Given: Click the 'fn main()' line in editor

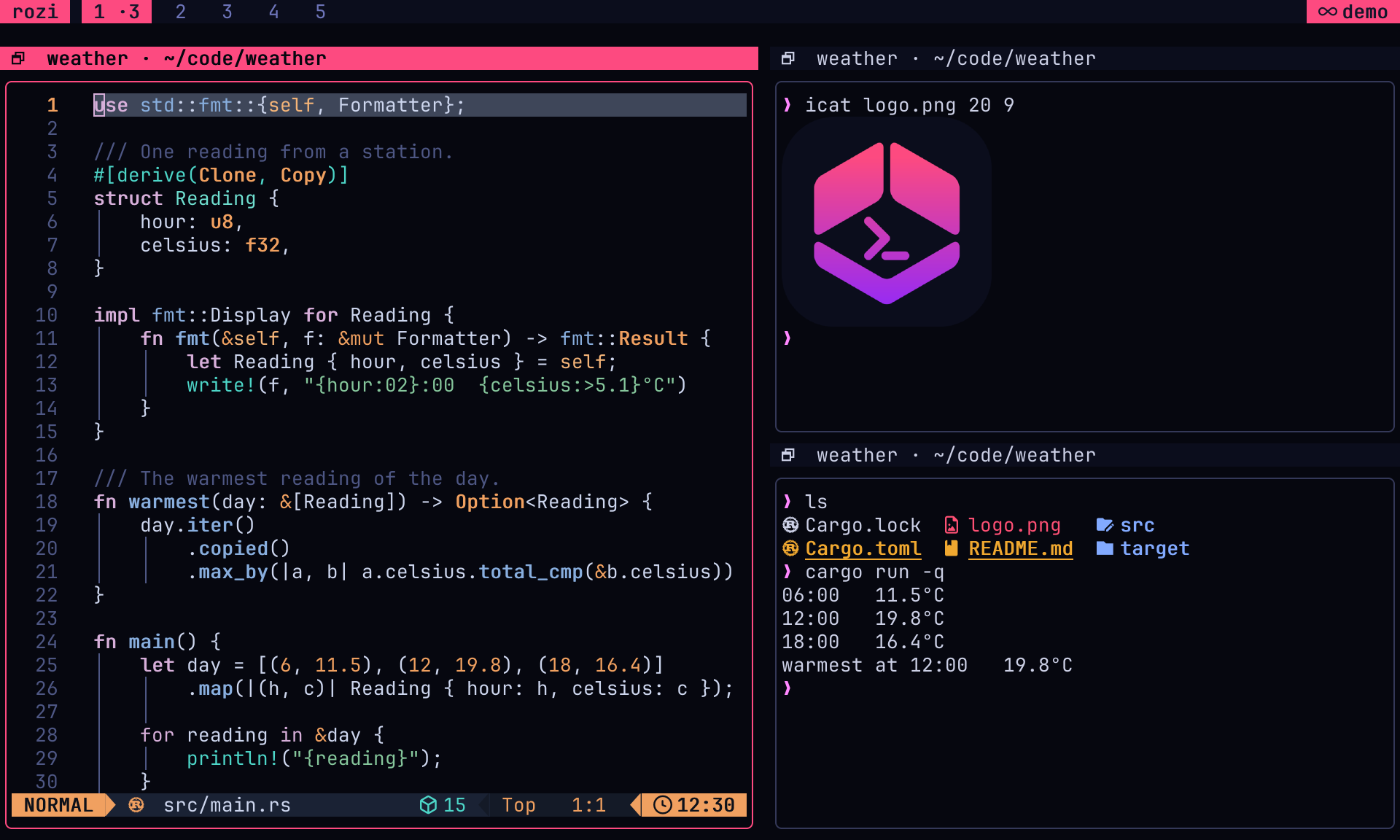Looking at the screenshot, I should click(x=157, y=642).
